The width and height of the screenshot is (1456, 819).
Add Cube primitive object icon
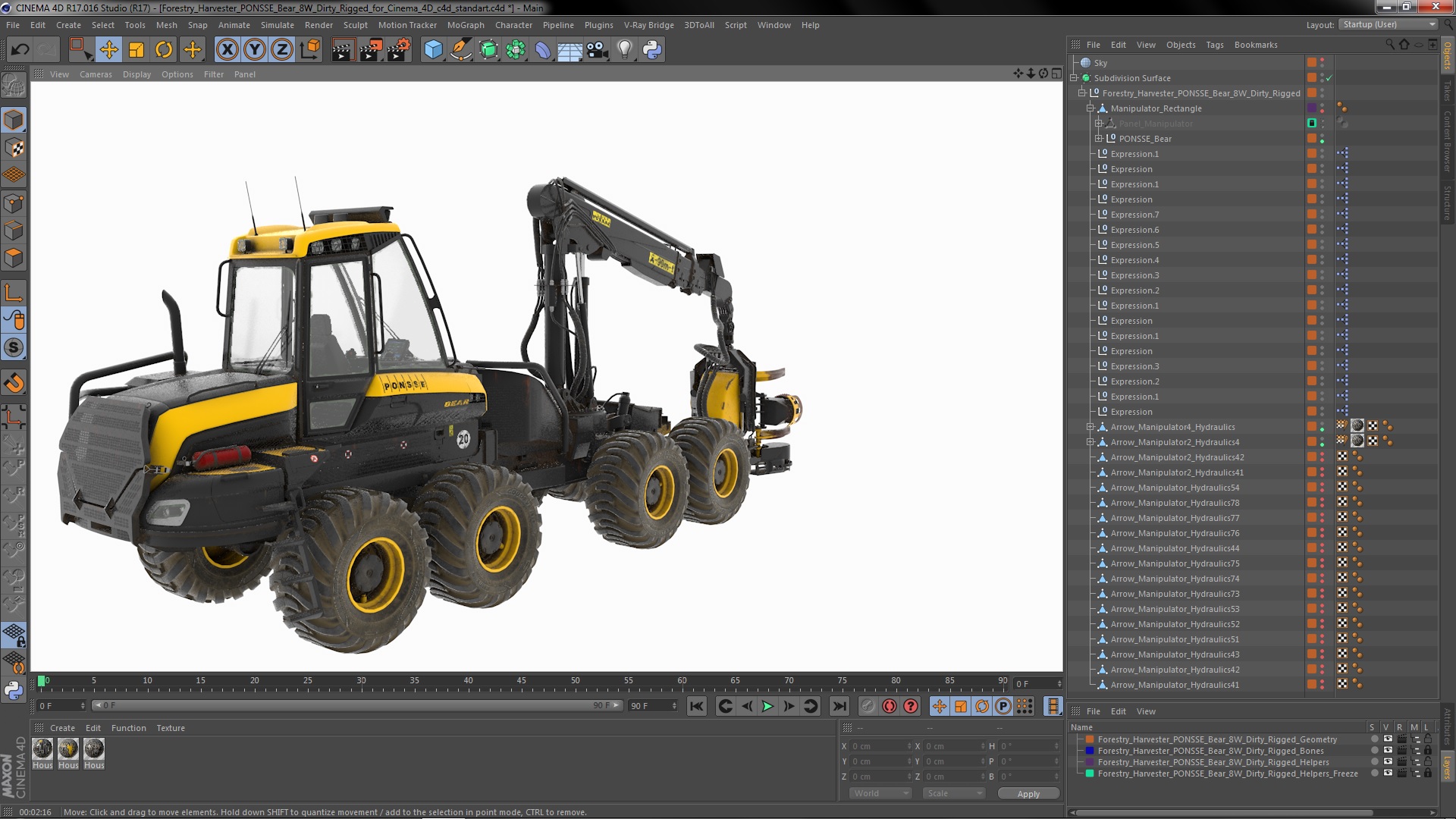pos(433,50)
